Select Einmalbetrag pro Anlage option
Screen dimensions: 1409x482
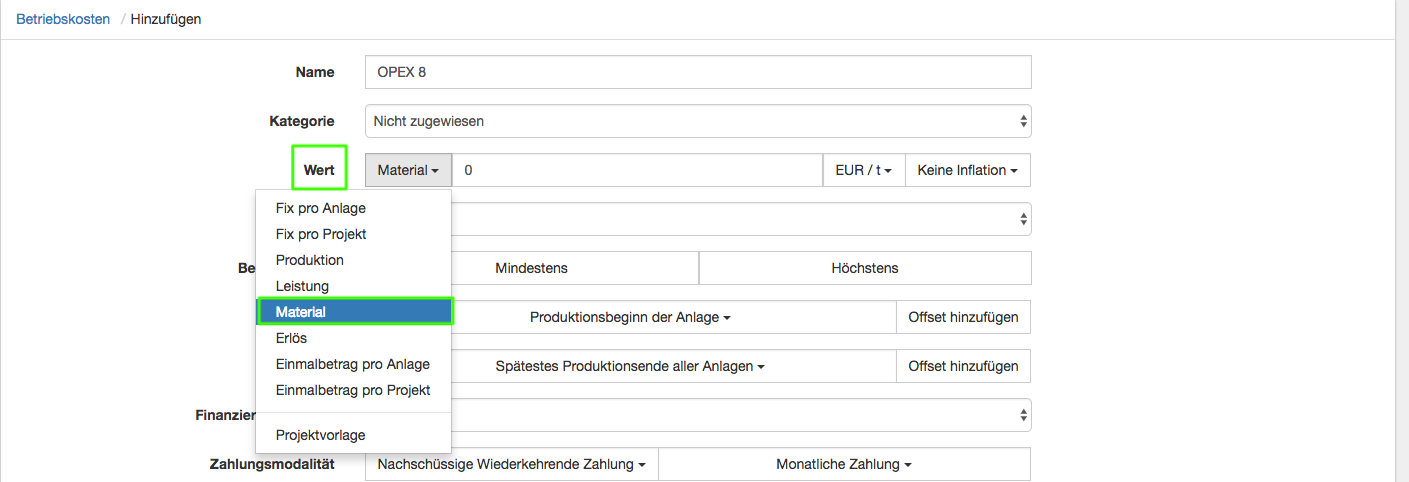[353, 364]
